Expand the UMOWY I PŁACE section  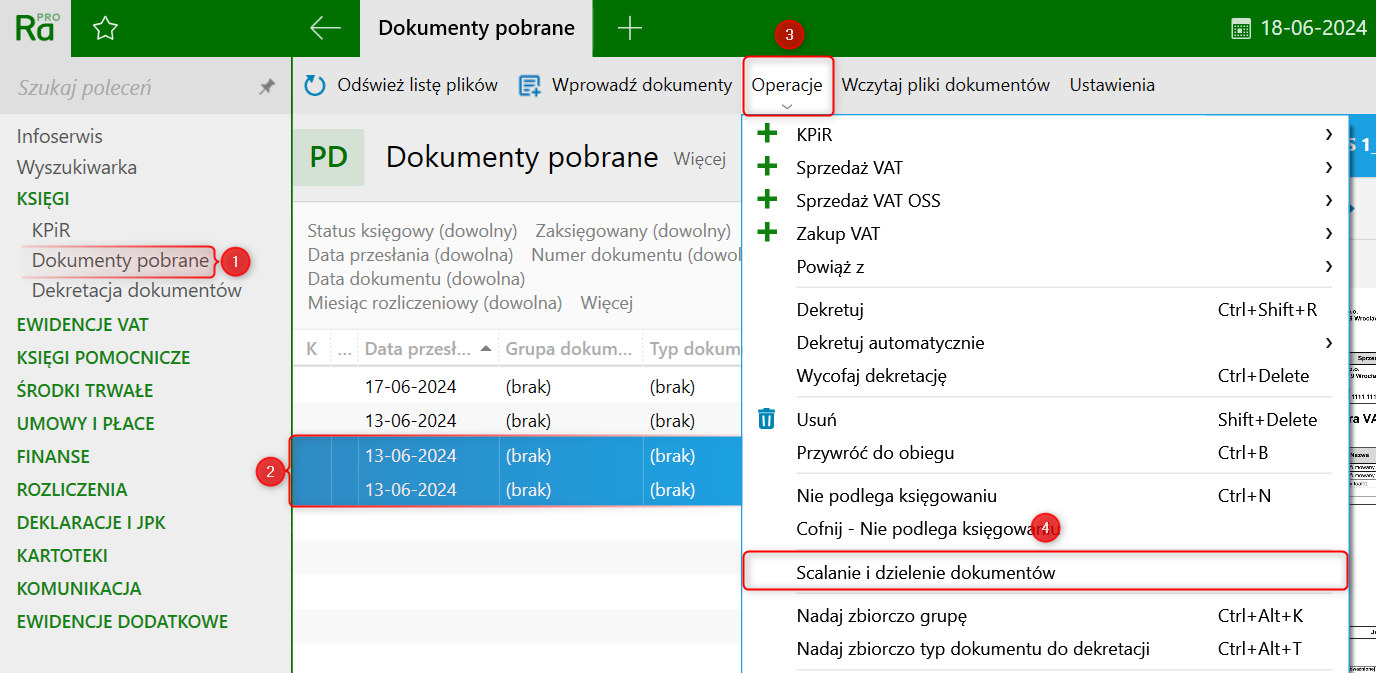click(86, 424)
